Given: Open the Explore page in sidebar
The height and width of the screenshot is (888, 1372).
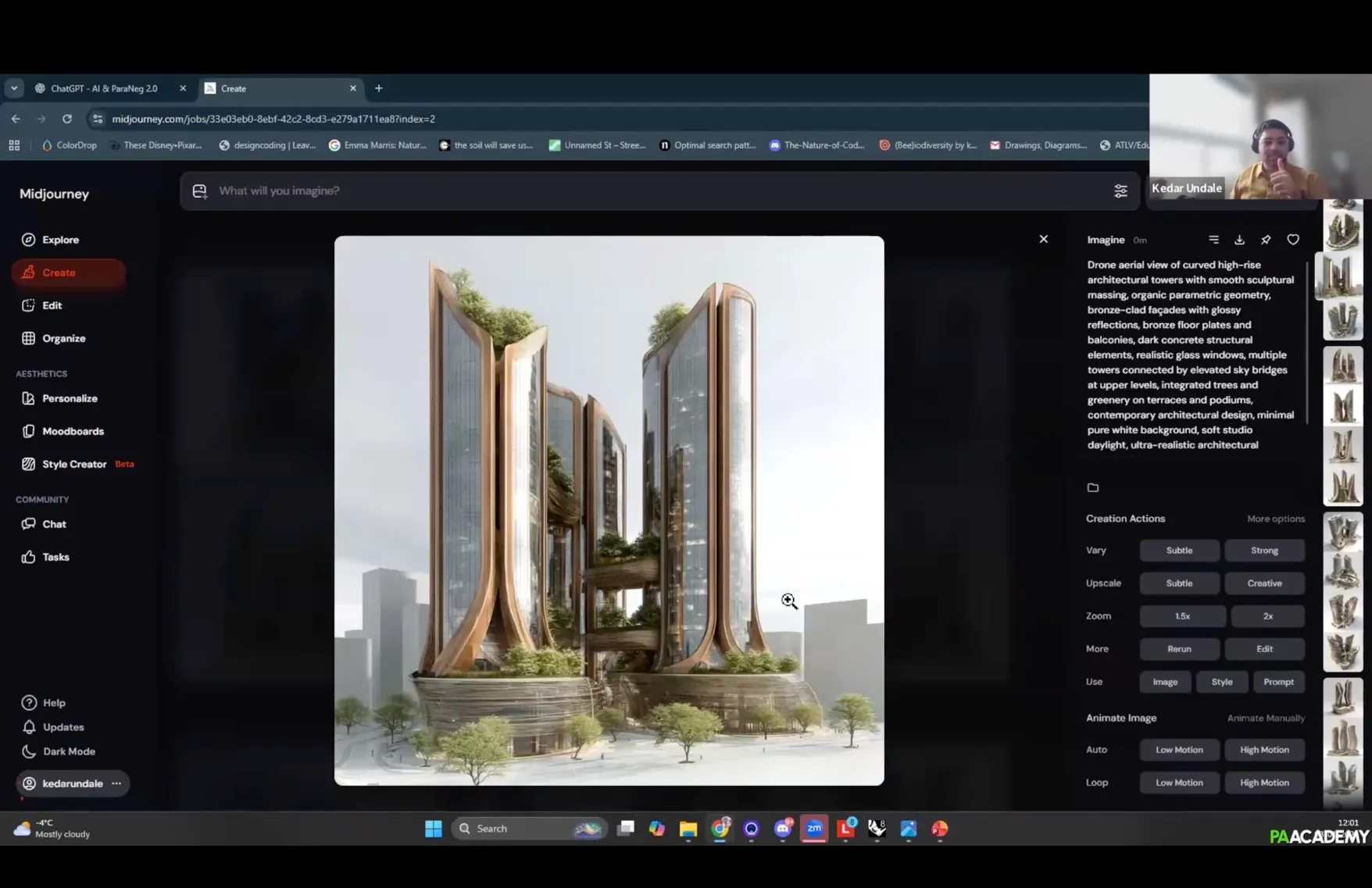Looking at the screenshot, I should coord(60,240).
